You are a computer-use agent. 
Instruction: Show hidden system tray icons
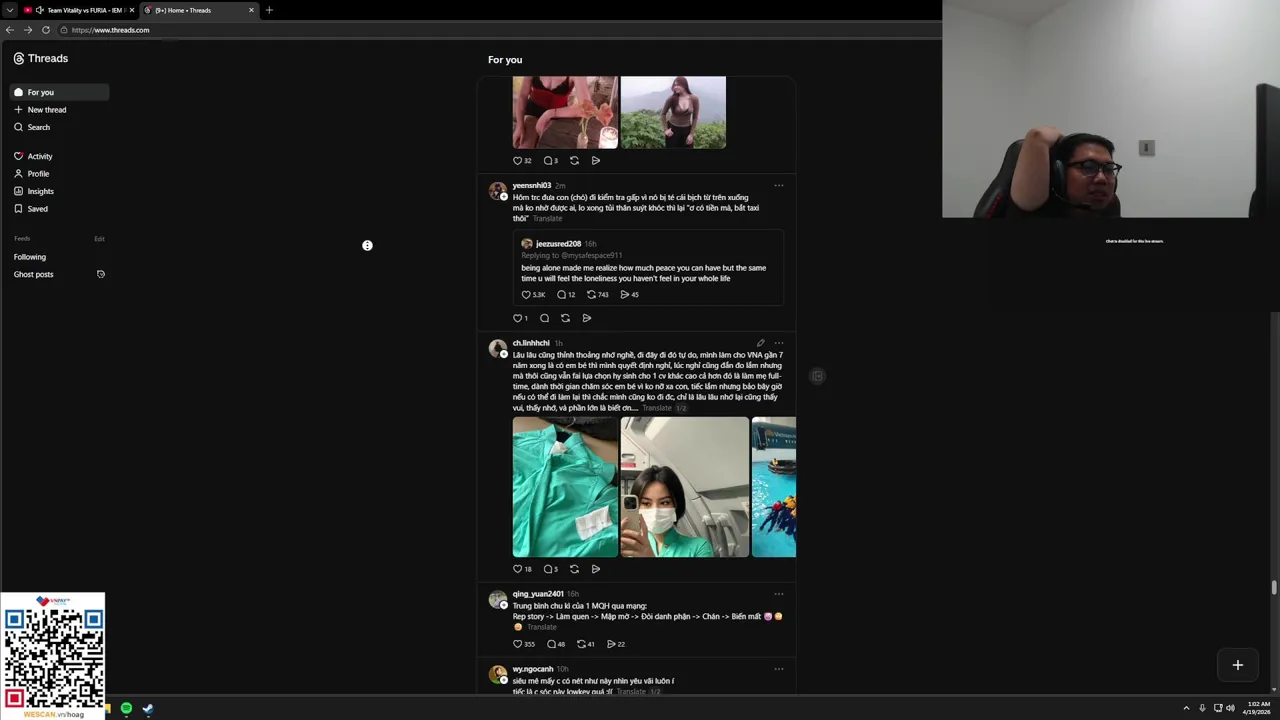[1186, 708]
